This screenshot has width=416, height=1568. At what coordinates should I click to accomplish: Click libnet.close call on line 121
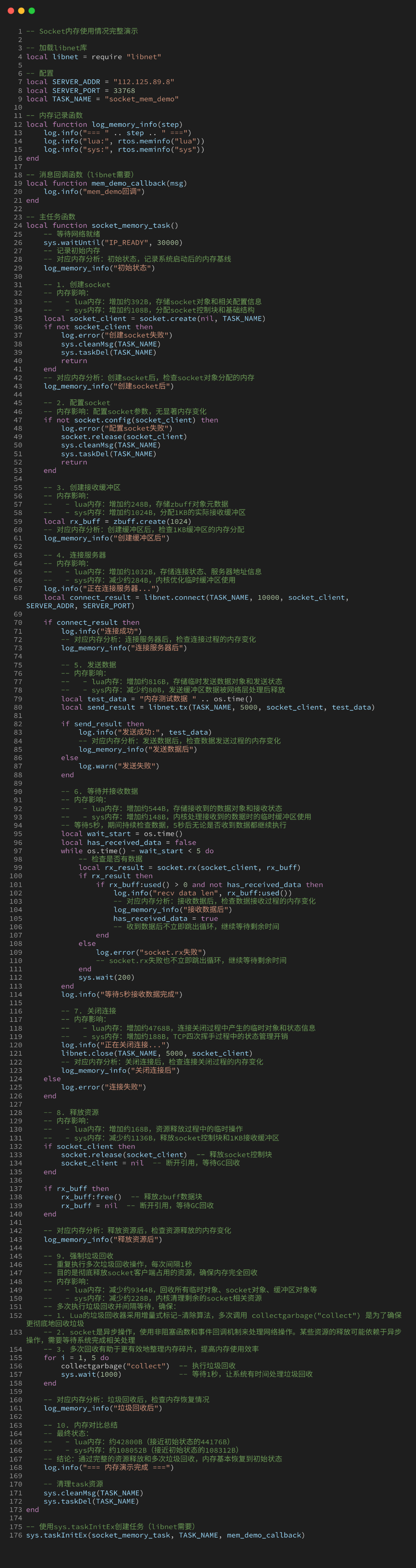tap(157, 1054)
